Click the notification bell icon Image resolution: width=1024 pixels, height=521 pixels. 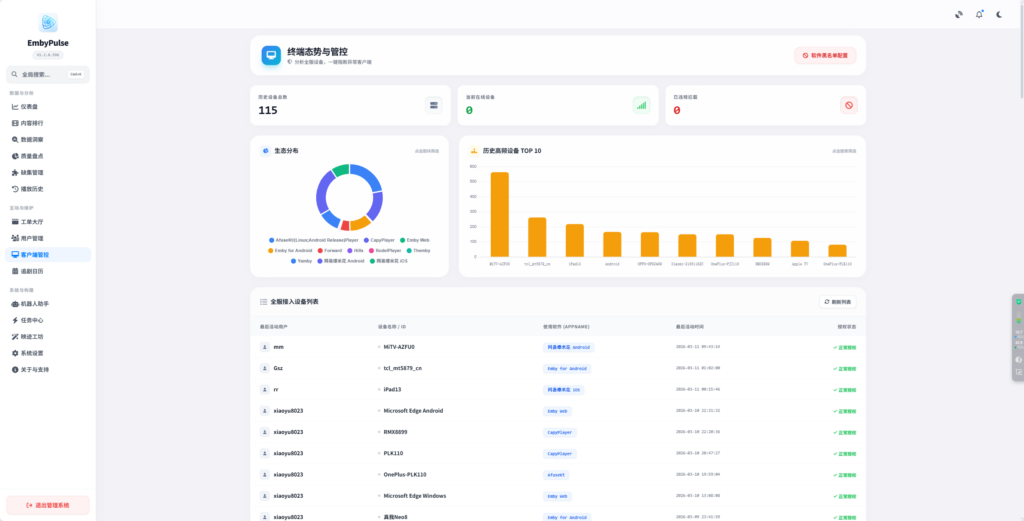click(x=979, y=14)
